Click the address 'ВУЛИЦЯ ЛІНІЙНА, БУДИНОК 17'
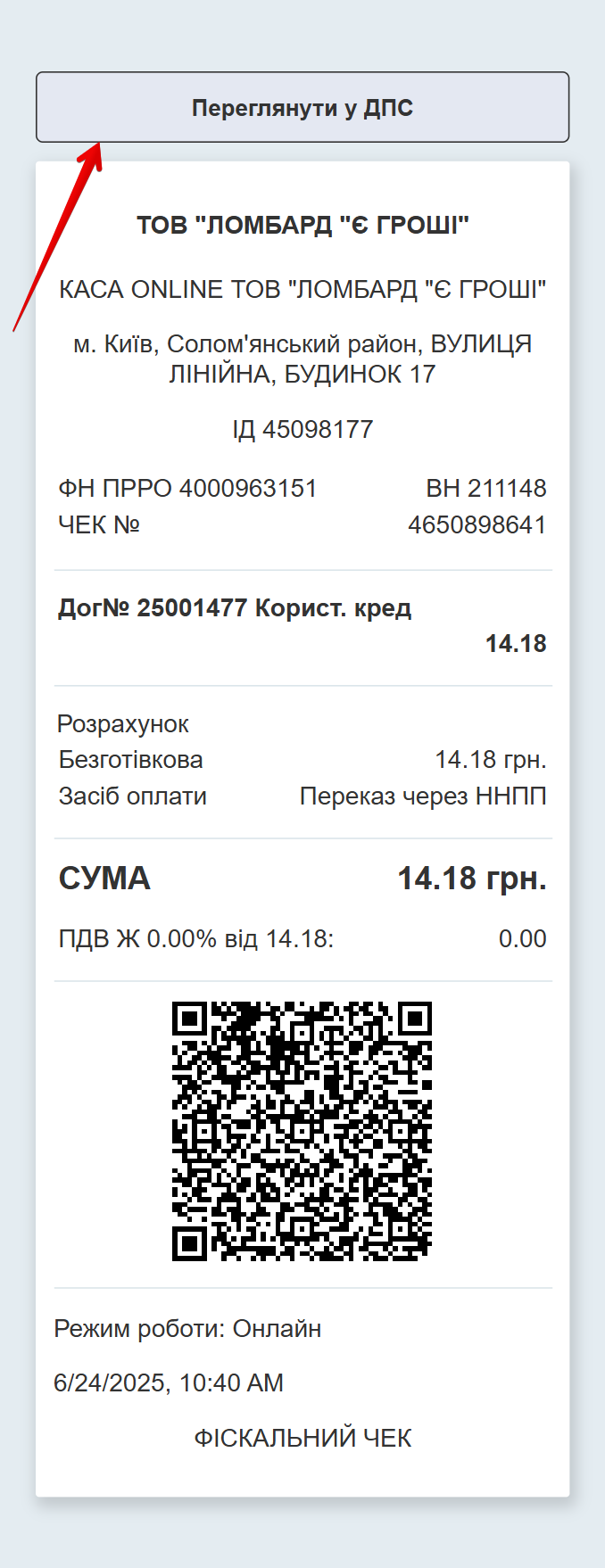 pos(302,357)
